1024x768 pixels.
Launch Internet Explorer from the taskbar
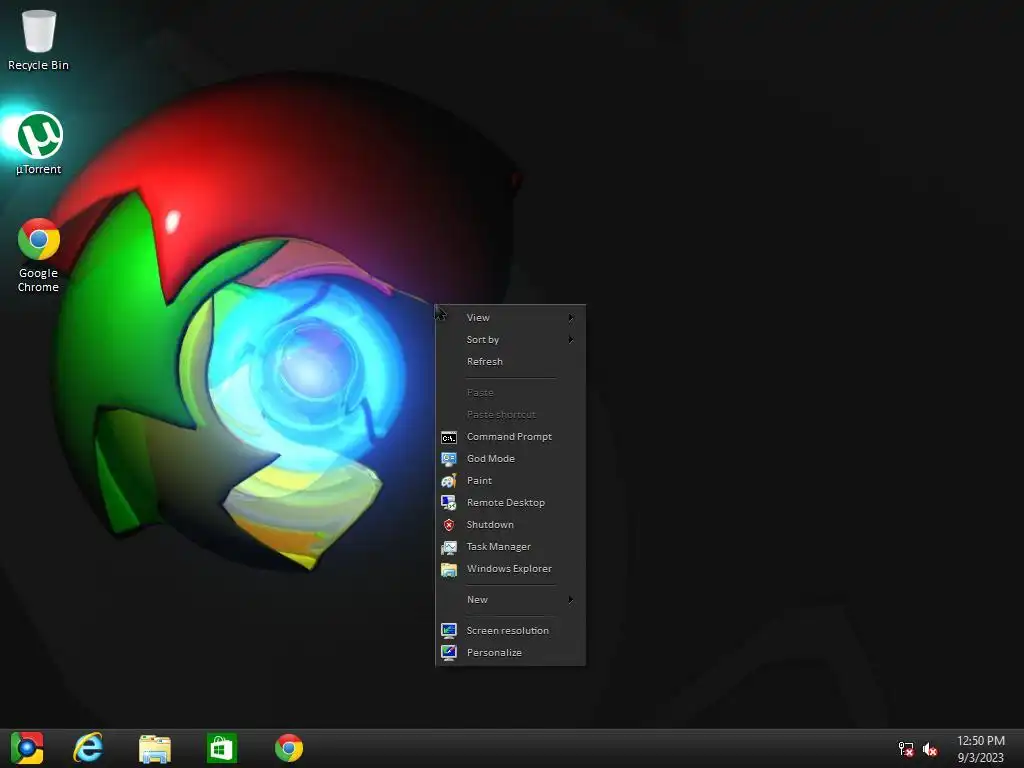(88, 748)
